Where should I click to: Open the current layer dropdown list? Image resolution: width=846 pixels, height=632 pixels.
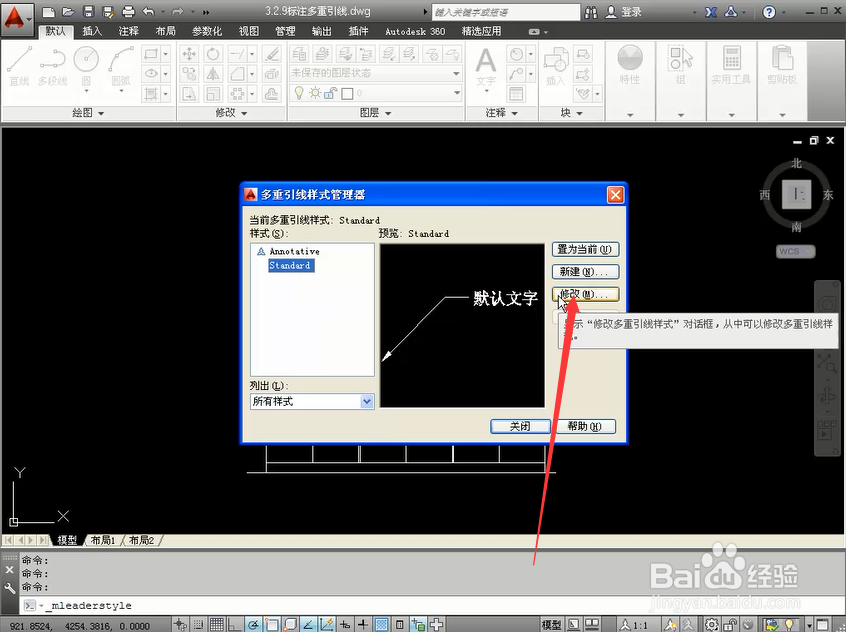coord(376,93)
